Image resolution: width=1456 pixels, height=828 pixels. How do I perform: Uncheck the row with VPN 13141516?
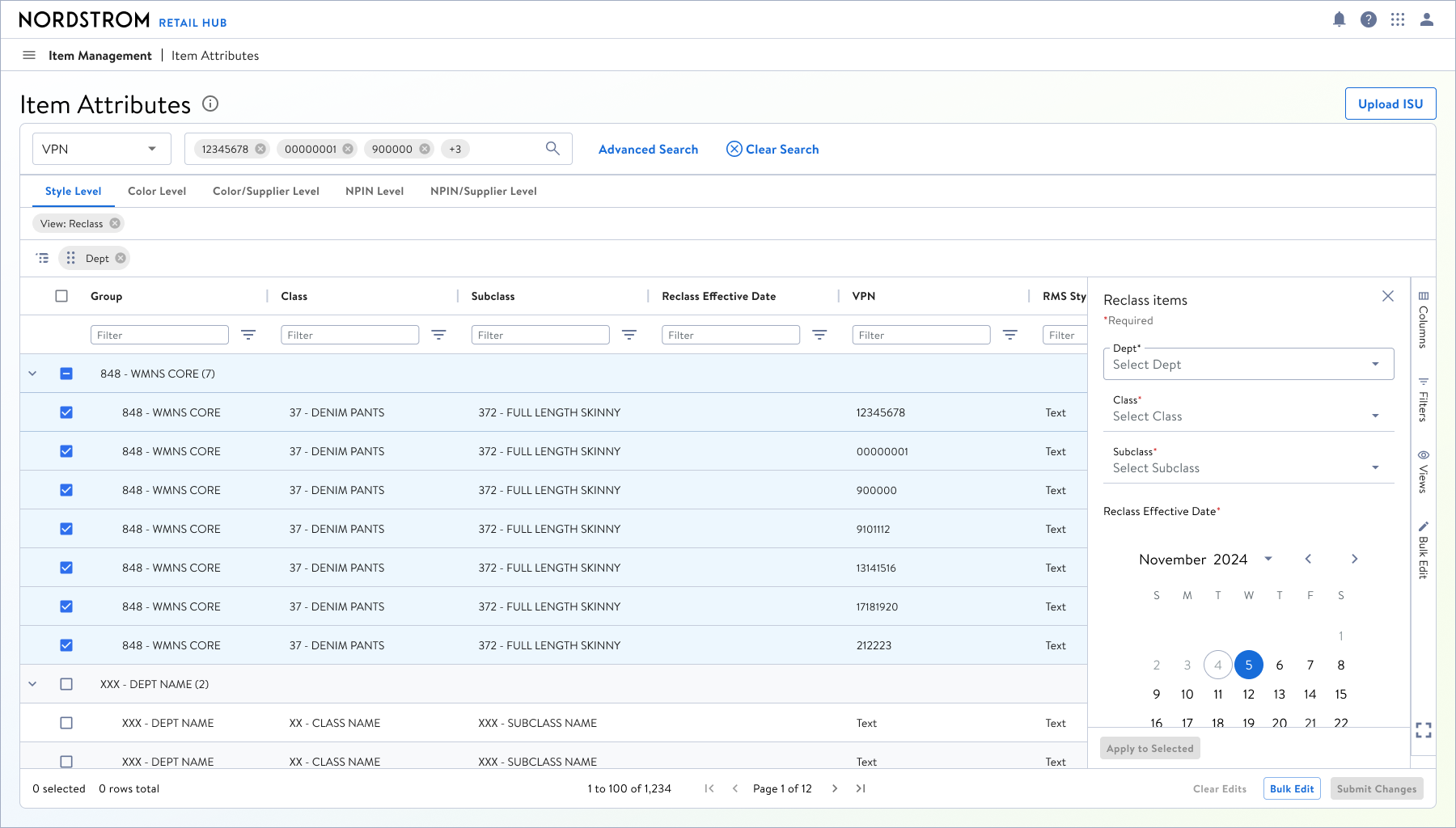[66, 568]
